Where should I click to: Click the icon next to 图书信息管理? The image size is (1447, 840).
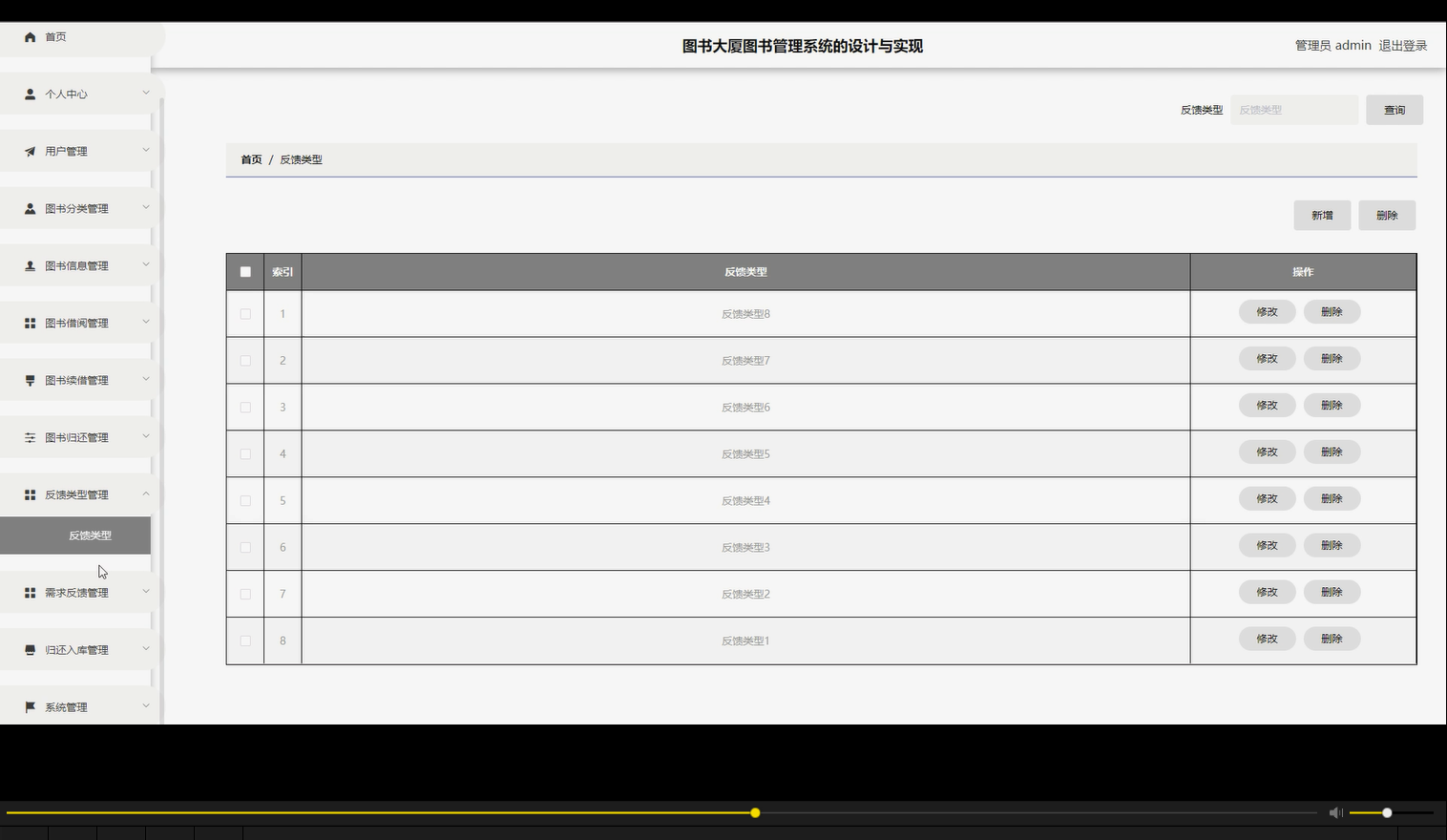click(x=30, y=266)
